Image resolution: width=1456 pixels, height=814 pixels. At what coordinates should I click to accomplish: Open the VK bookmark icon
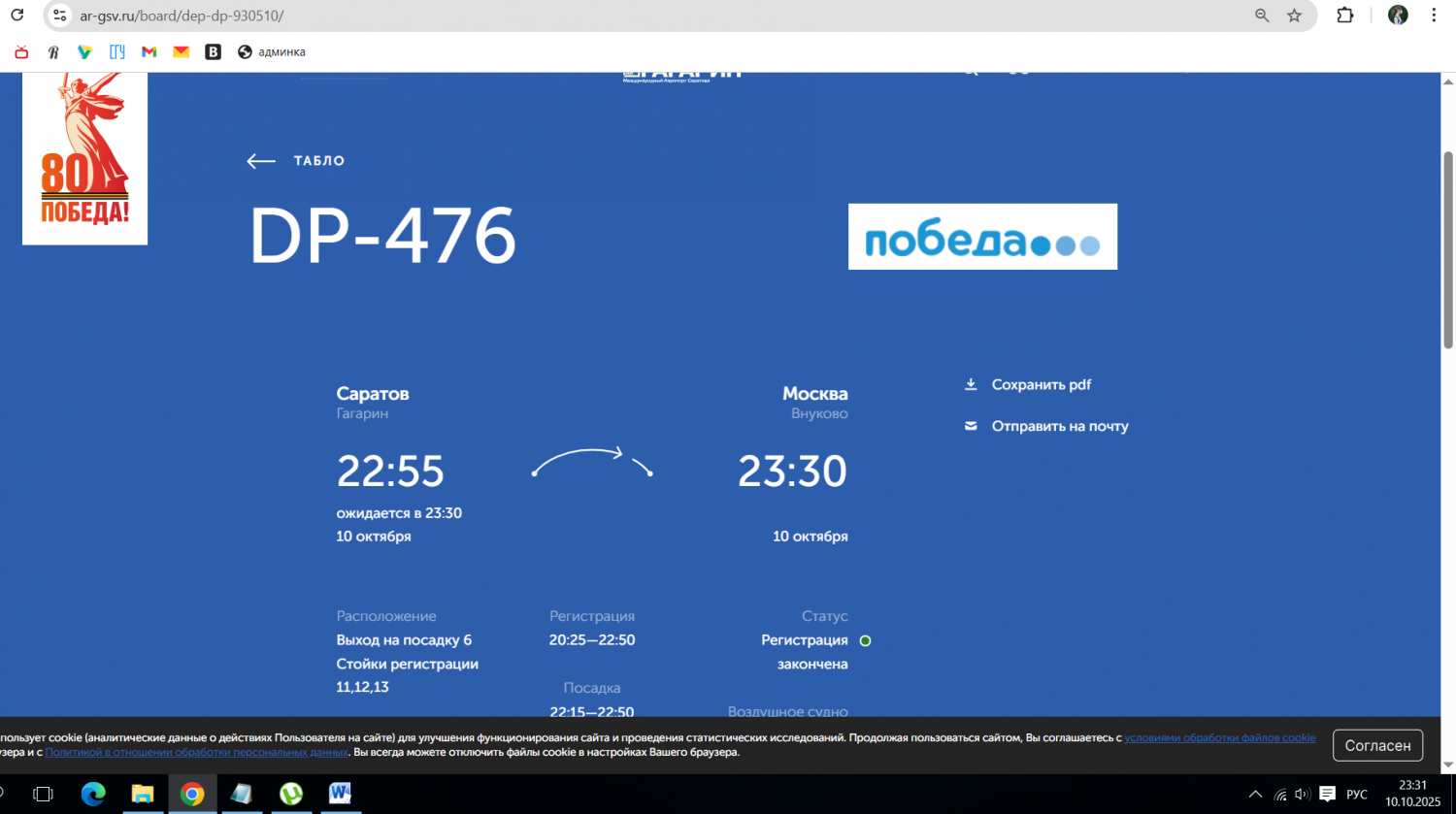pyautogui.click(x=213, y=52)
